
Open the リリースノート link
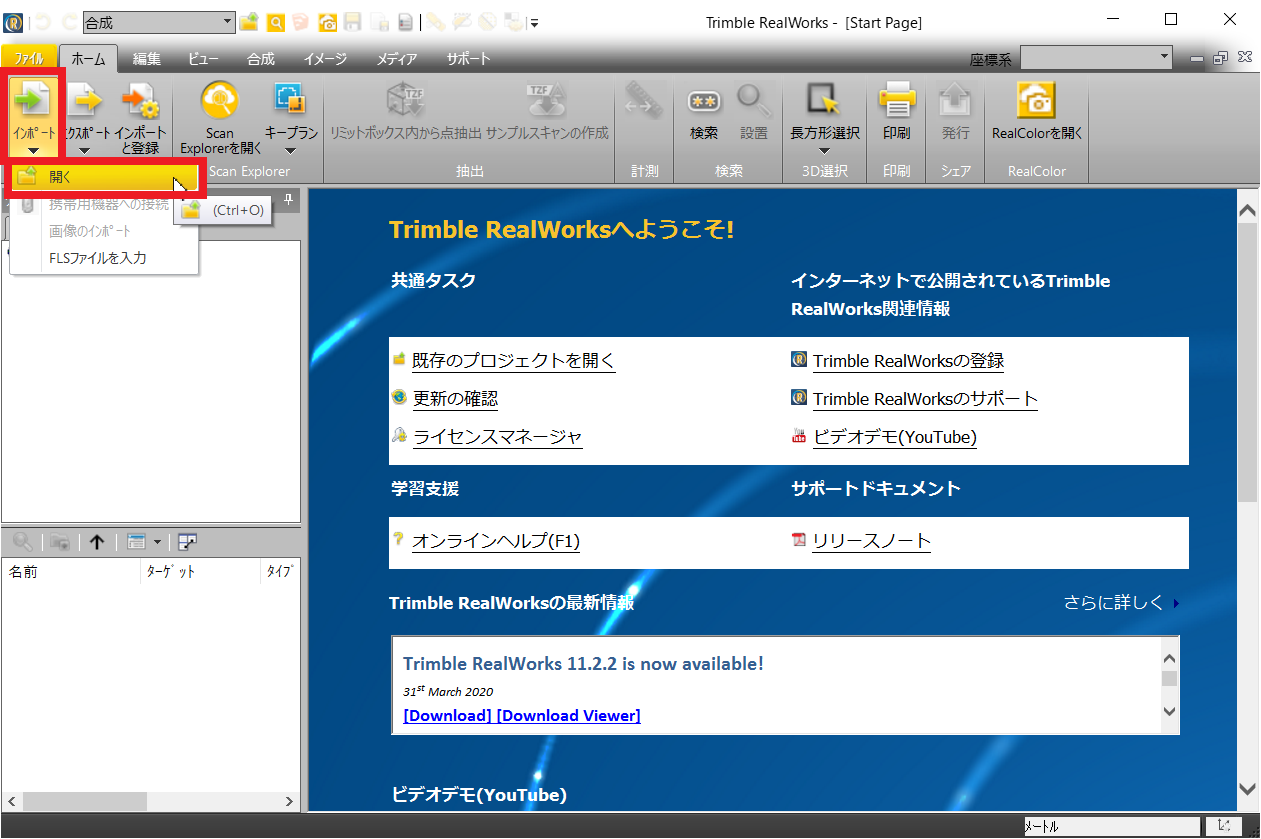(871, 541)
